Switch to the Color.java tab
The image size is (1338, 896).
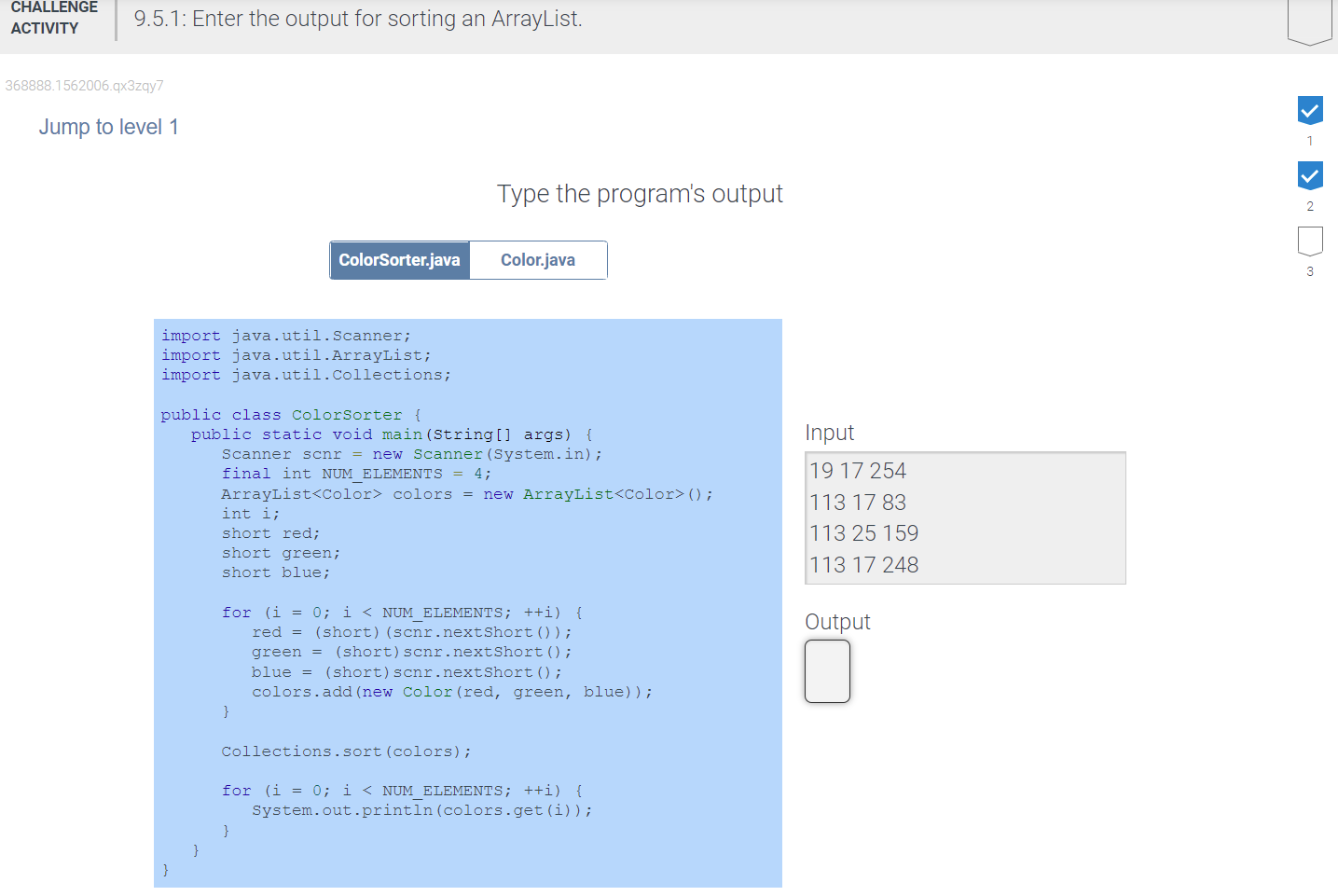click(x=538, y=260)
